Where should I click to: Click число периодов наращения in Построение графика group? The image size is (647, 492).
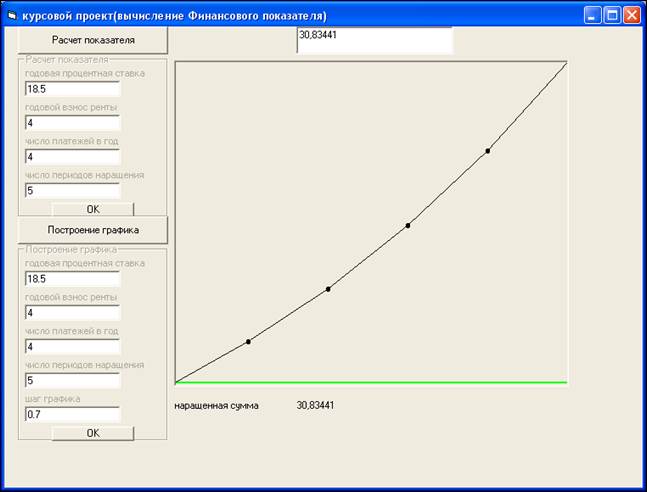coord(72,381)
